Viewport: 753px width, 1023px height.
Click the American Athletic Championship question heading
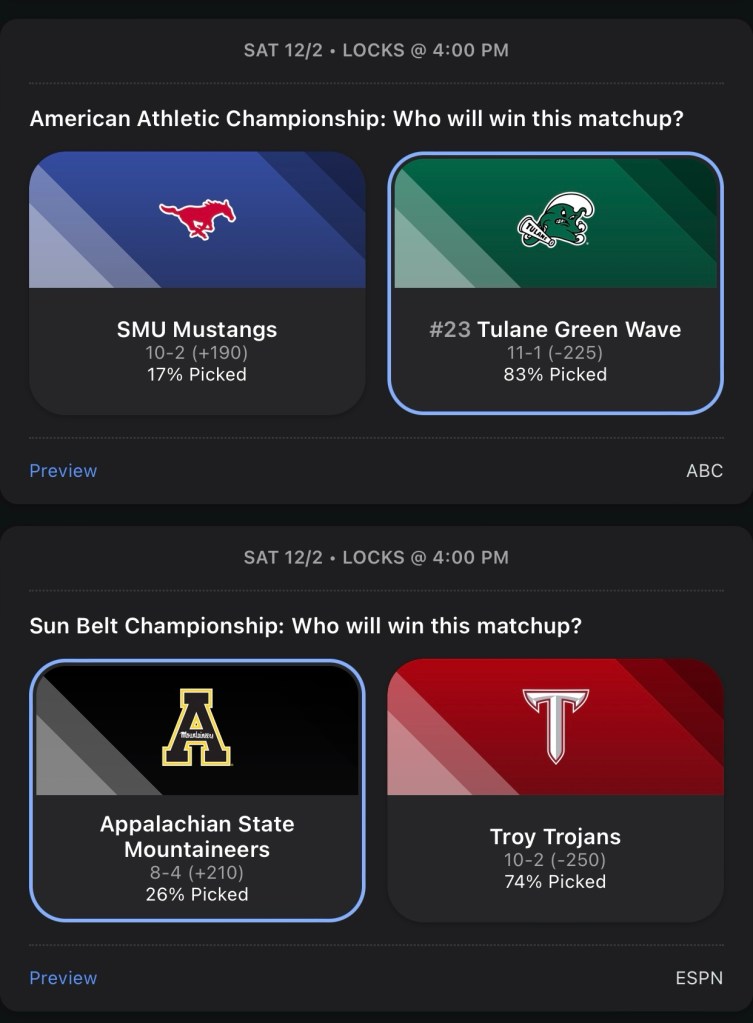357,119
